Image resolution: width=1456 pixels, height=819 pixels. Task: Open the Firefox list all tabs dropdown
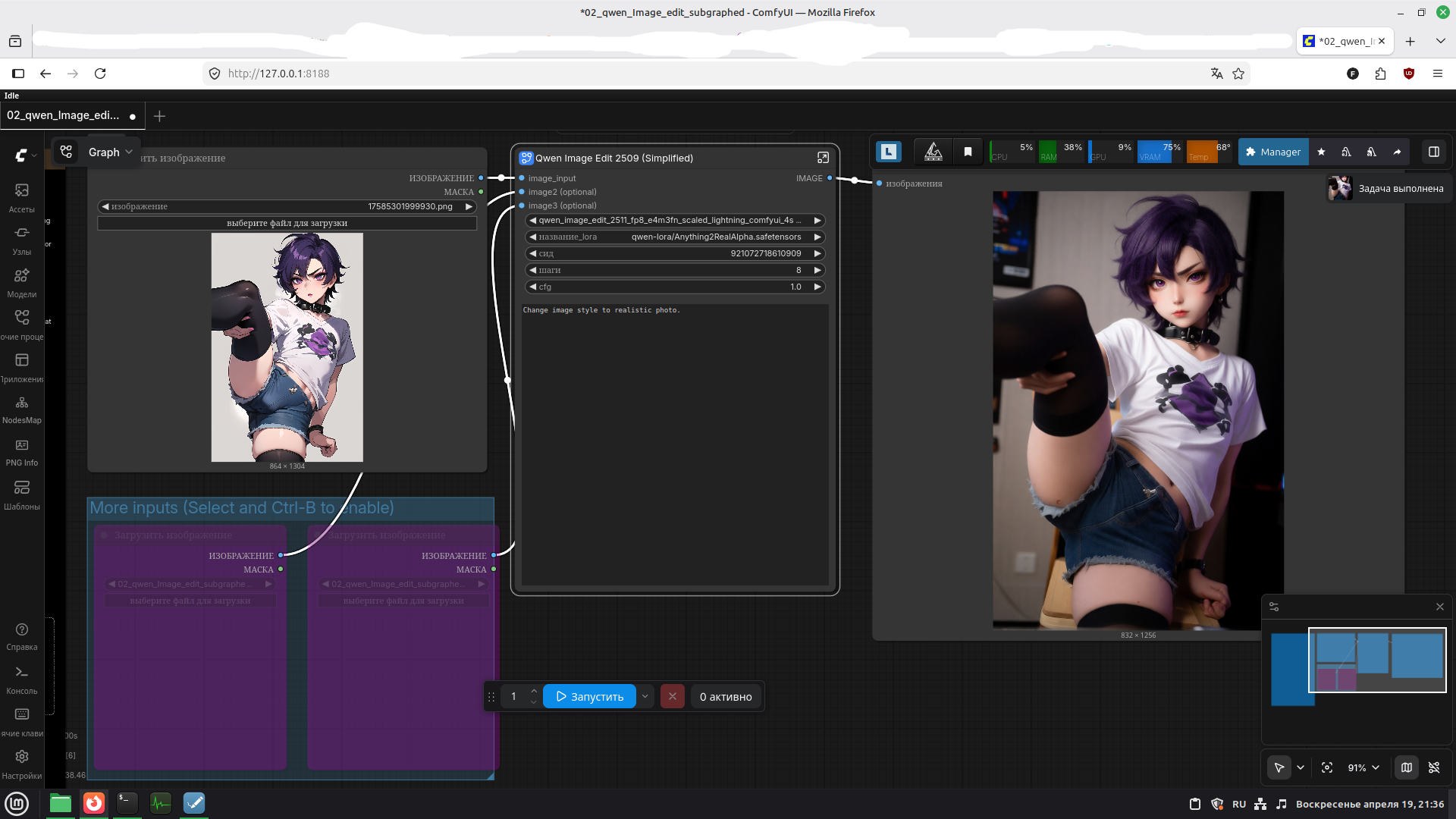pyautogui.click(x=1440, y=41)
